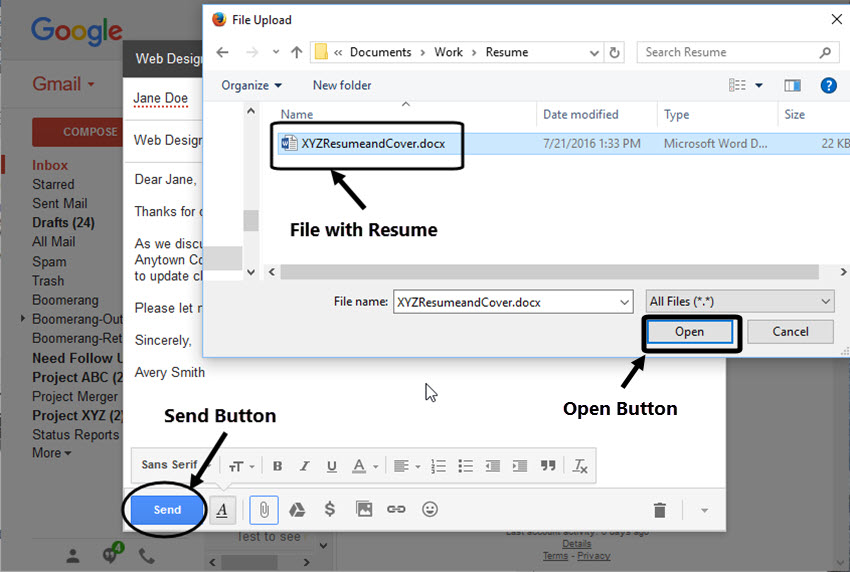Click the Open button

[690, 332]
